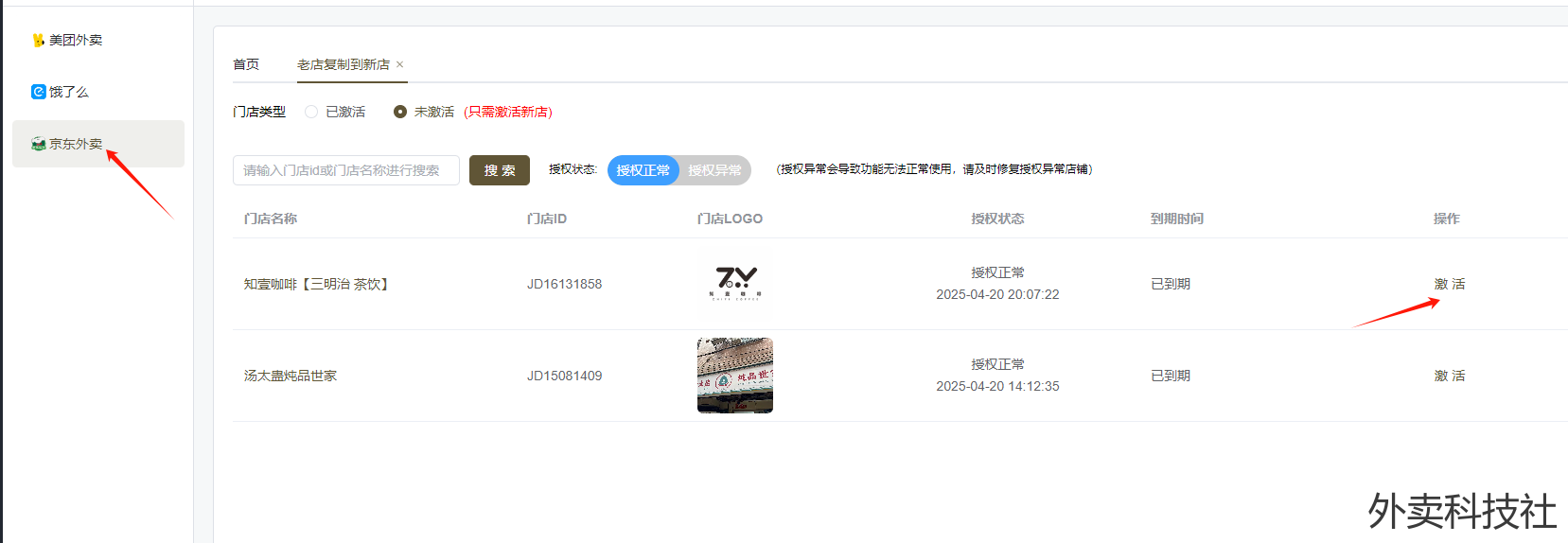Click store name 知壹咖啡【三明治 茶饮】
The height and width of the screenshot is (543, 1568).
pyautogui.click(x=319, y=284)
